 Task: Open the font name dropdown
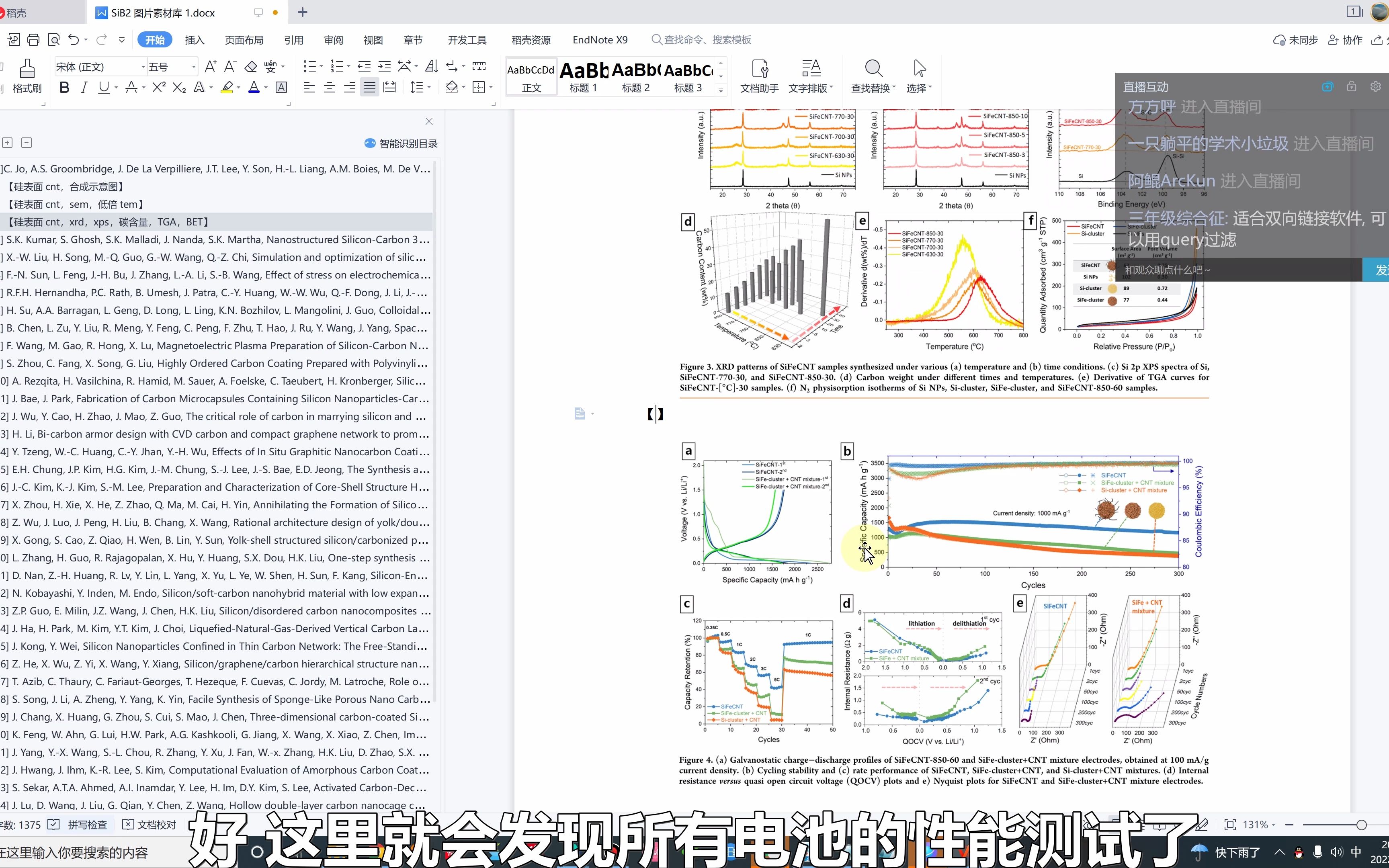pyautogui.click(x=143, y=67)
